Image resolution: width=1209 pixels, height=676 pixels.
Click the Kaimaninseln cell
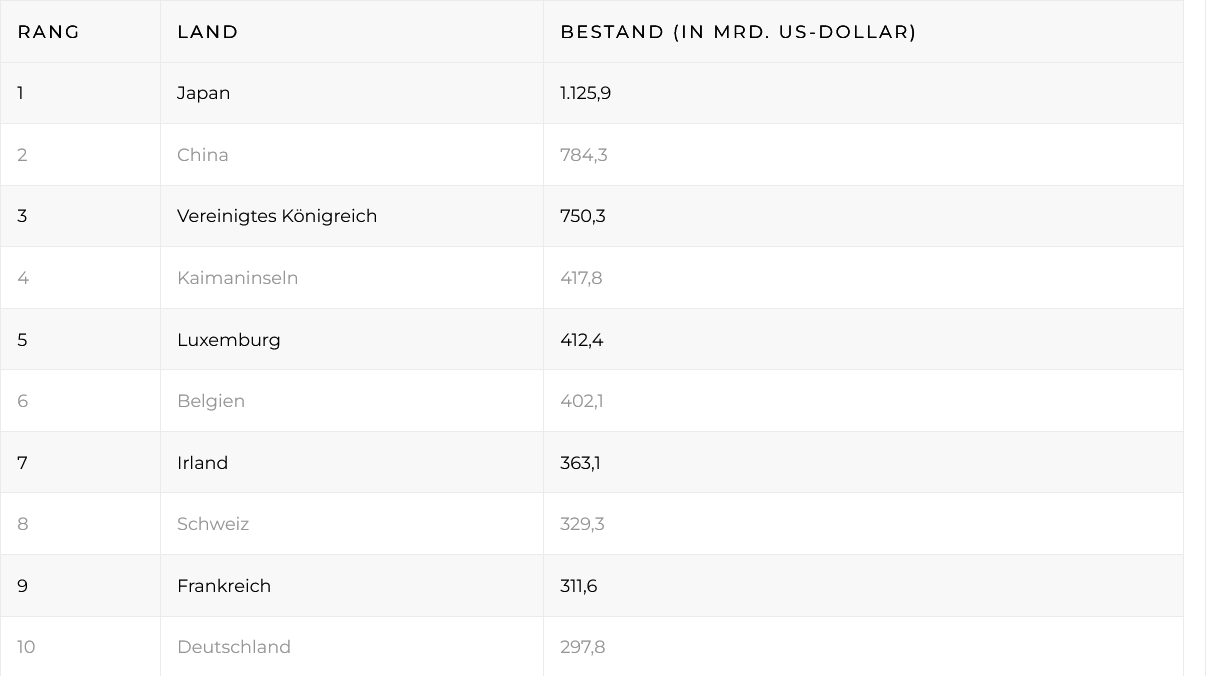click(238, 278)
